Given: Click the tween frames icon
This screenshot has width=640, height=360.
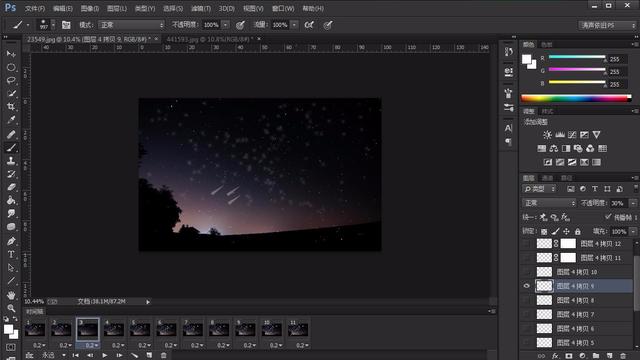Looking at the screenshot, I should pos(134,356).
